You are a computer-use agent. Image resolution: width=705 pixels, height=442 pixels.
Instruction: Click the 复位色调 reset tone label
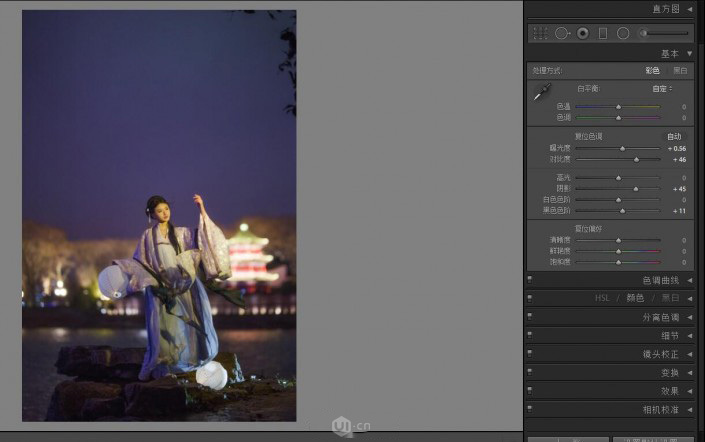[588, 136]
